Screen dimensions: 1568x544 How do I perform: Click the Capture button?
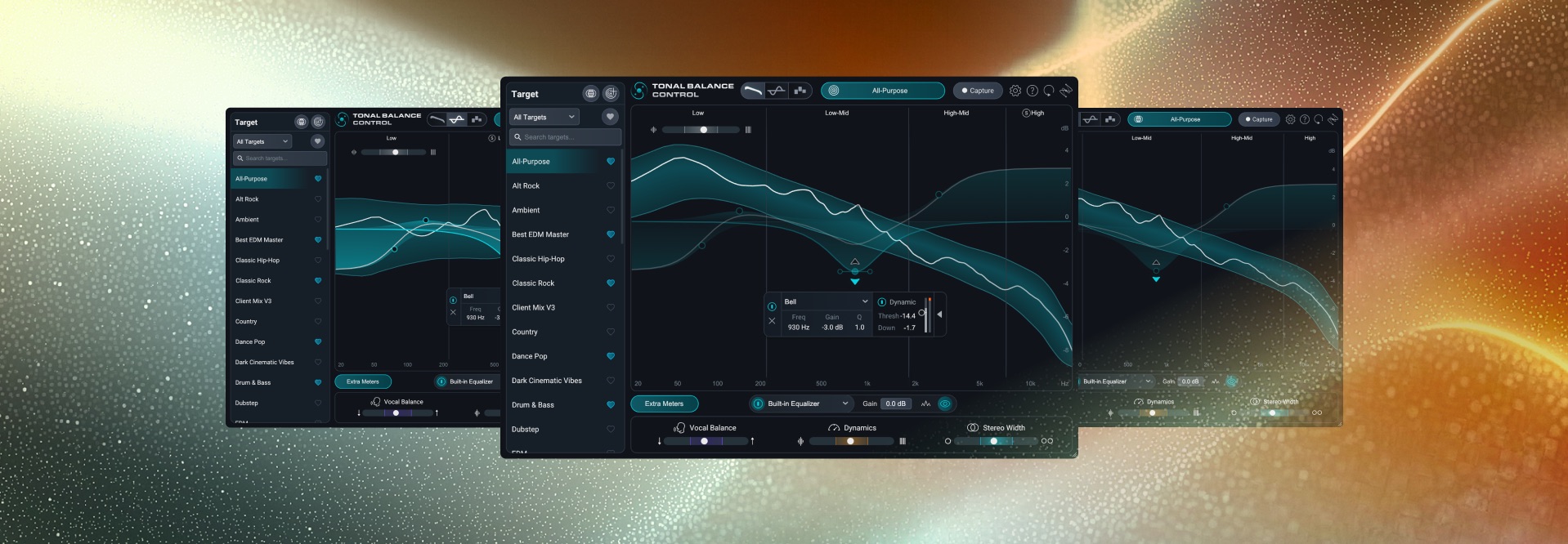[977, 91]
